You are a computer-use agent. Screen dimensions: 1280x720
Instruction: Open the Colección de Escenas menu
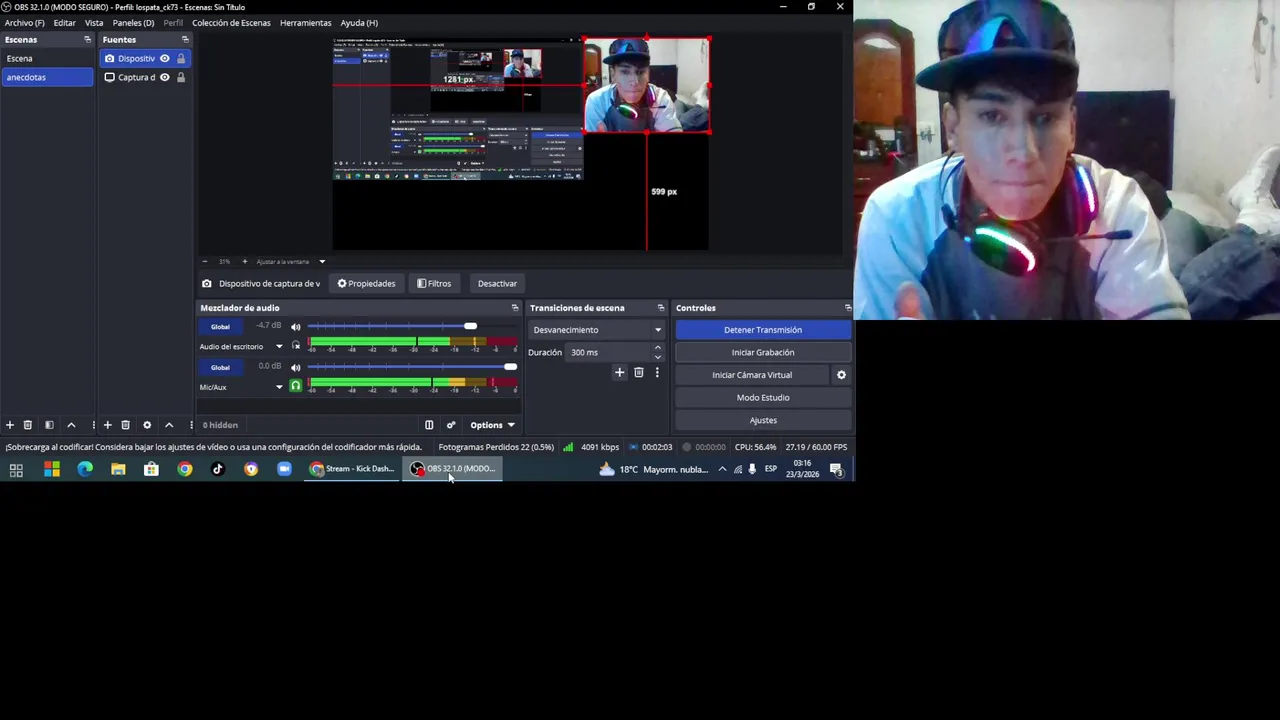(x=231, y=23)
